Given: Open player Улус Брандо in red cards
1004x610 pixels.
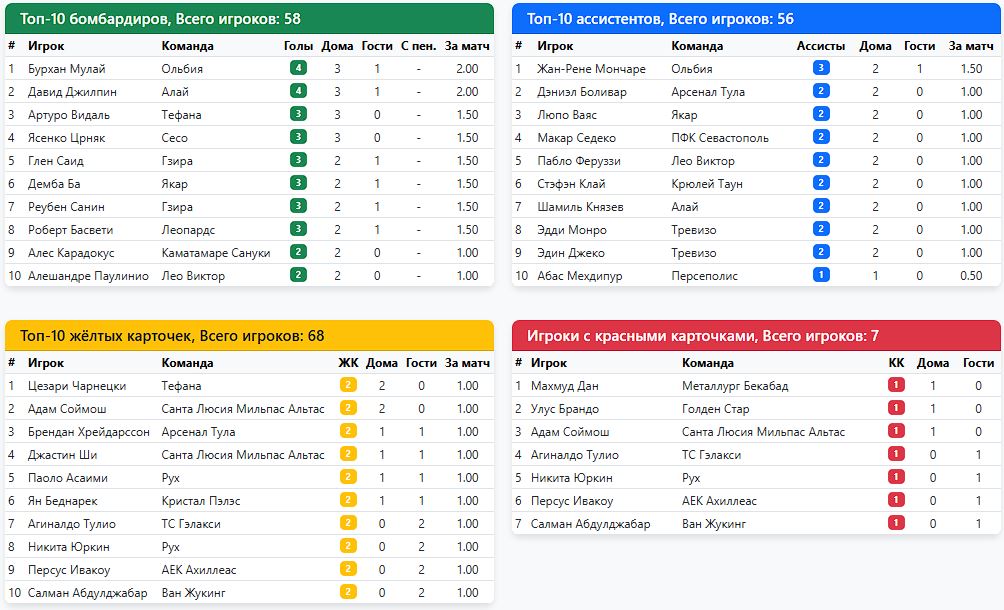Looking at the screenshot, I should (x=565, y=409).
